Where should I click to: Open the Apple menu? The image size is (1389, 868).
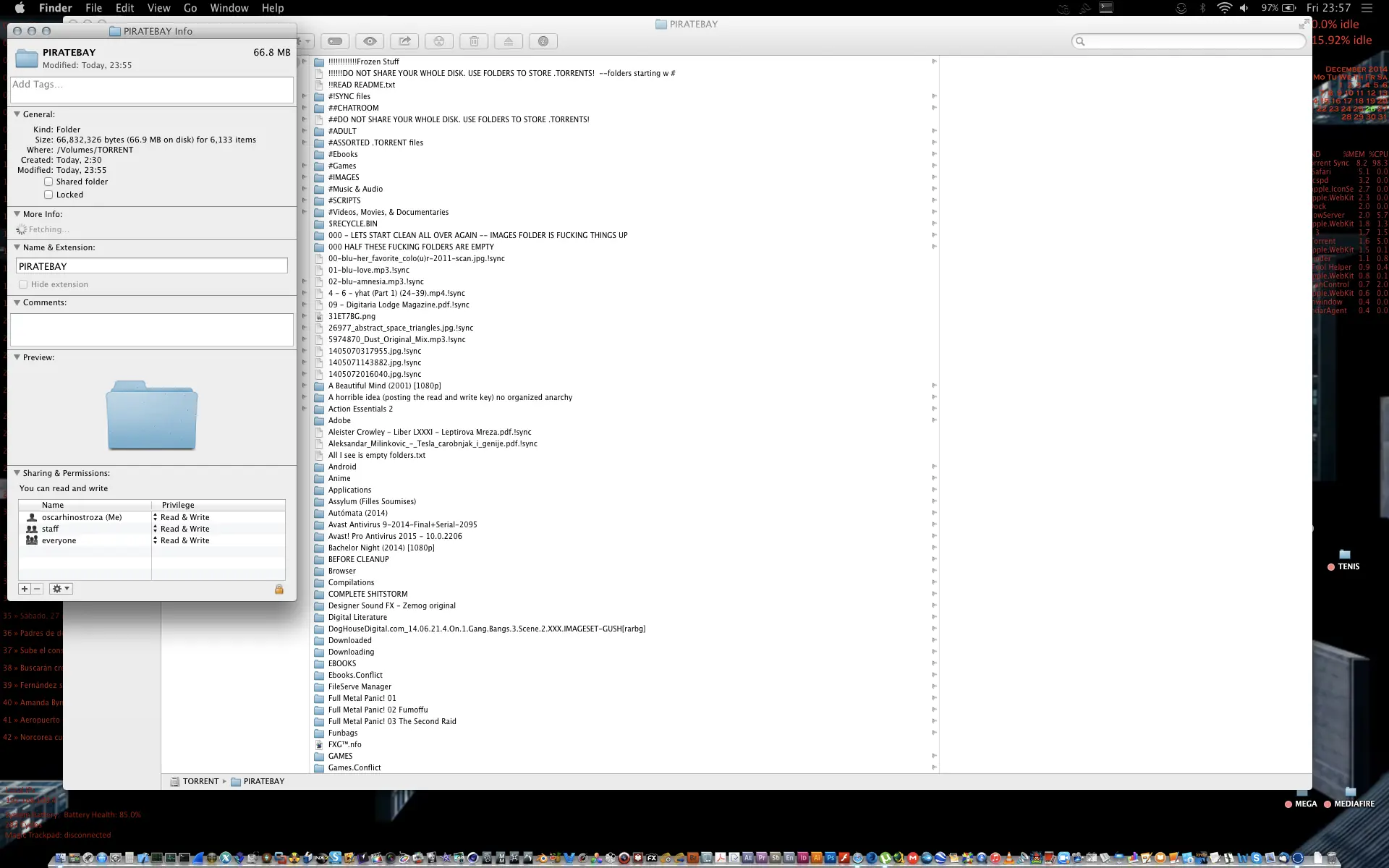pyautogui.click(x=20, y=8)
